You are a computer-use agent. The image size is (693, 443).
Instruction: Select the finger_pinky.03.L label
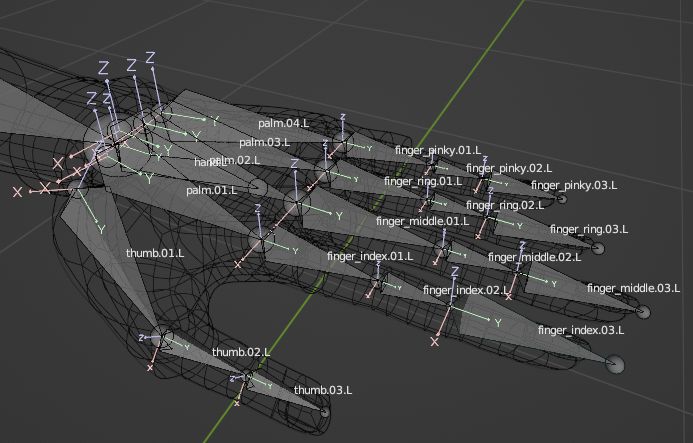point(574,185)
